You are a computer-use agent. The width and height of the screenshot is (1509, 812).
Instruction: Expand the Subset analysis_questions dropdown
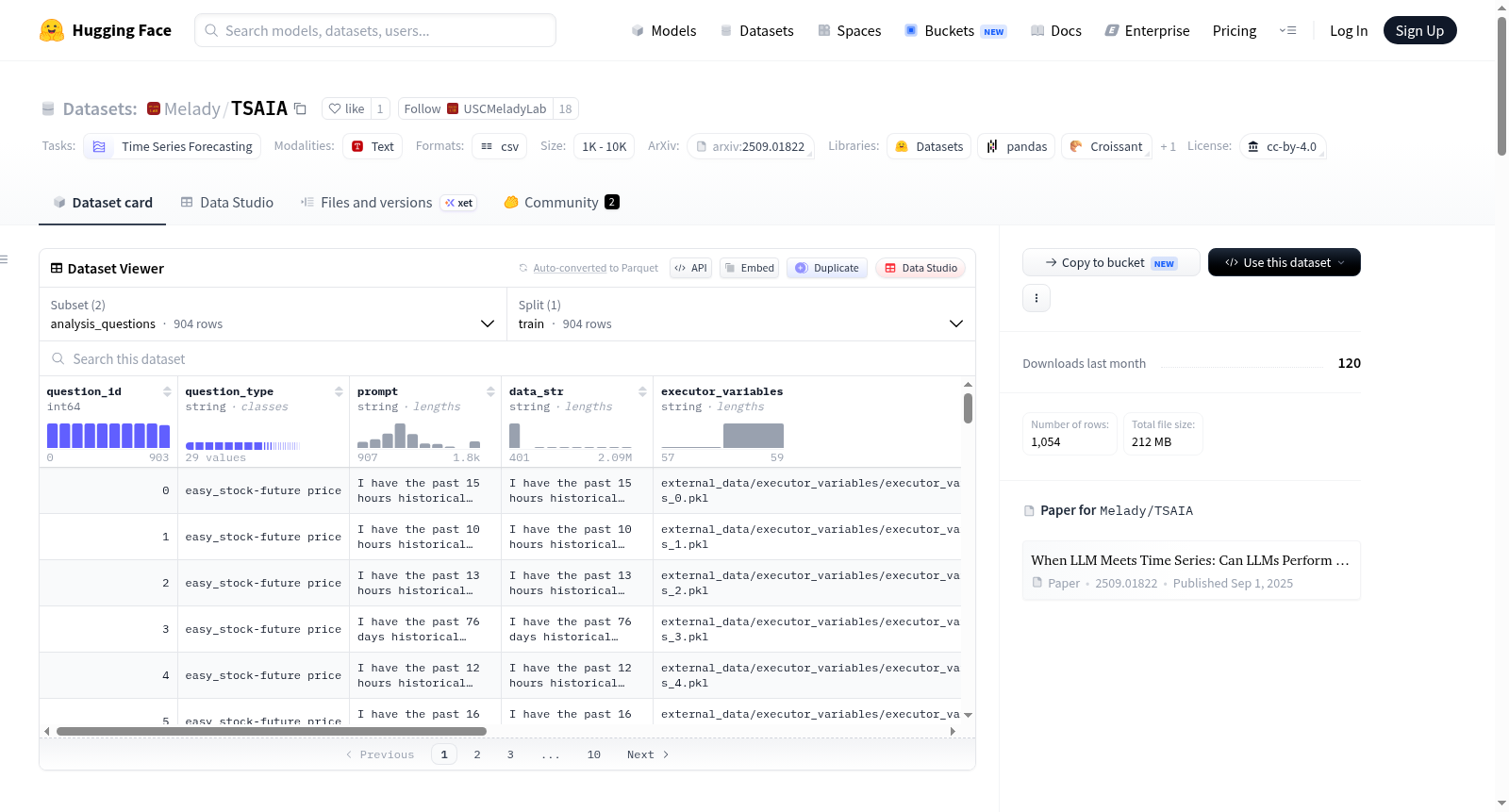[x=273, y=314]
